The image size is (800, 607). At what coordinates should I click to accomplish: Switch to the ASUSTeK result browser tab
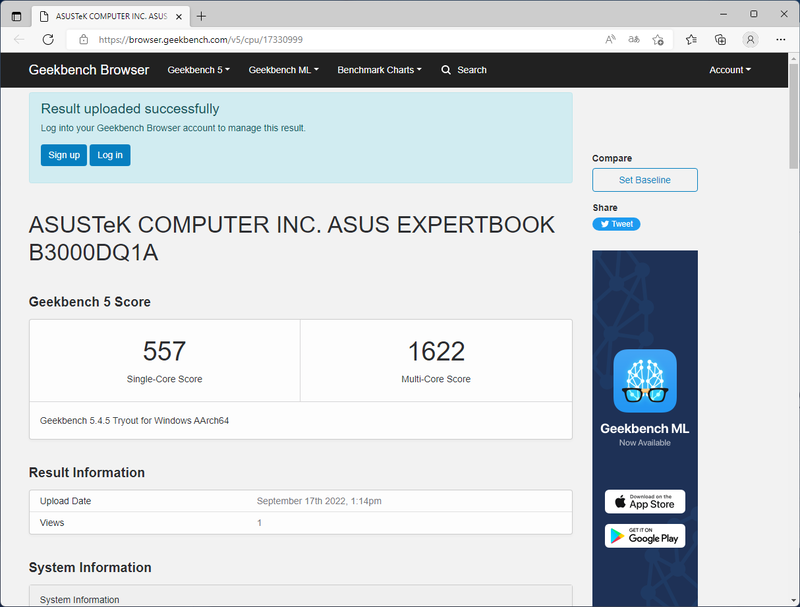click(110, 16)
